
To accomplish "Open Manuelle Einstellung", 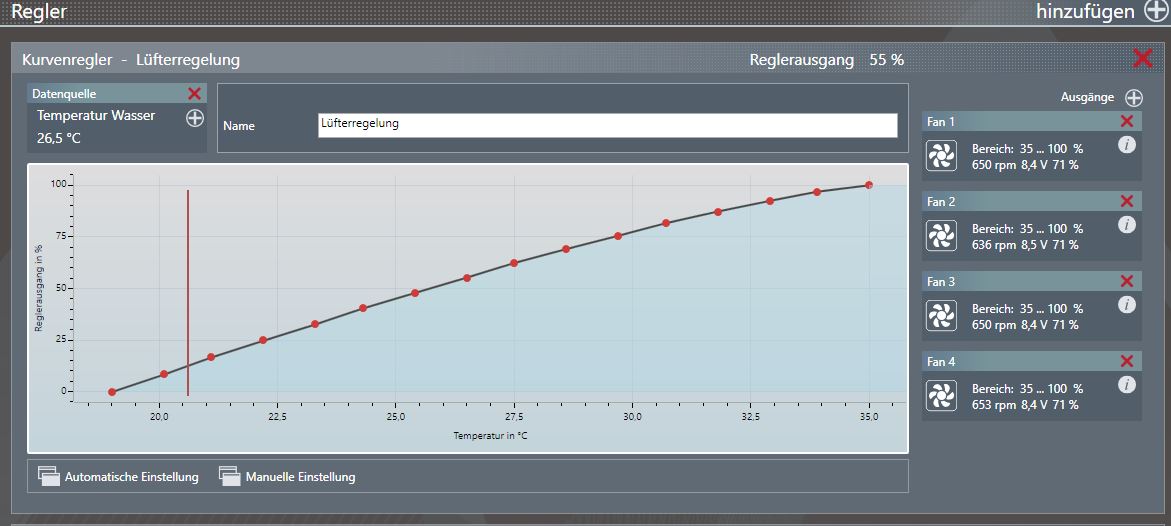I will pos(287,477).
